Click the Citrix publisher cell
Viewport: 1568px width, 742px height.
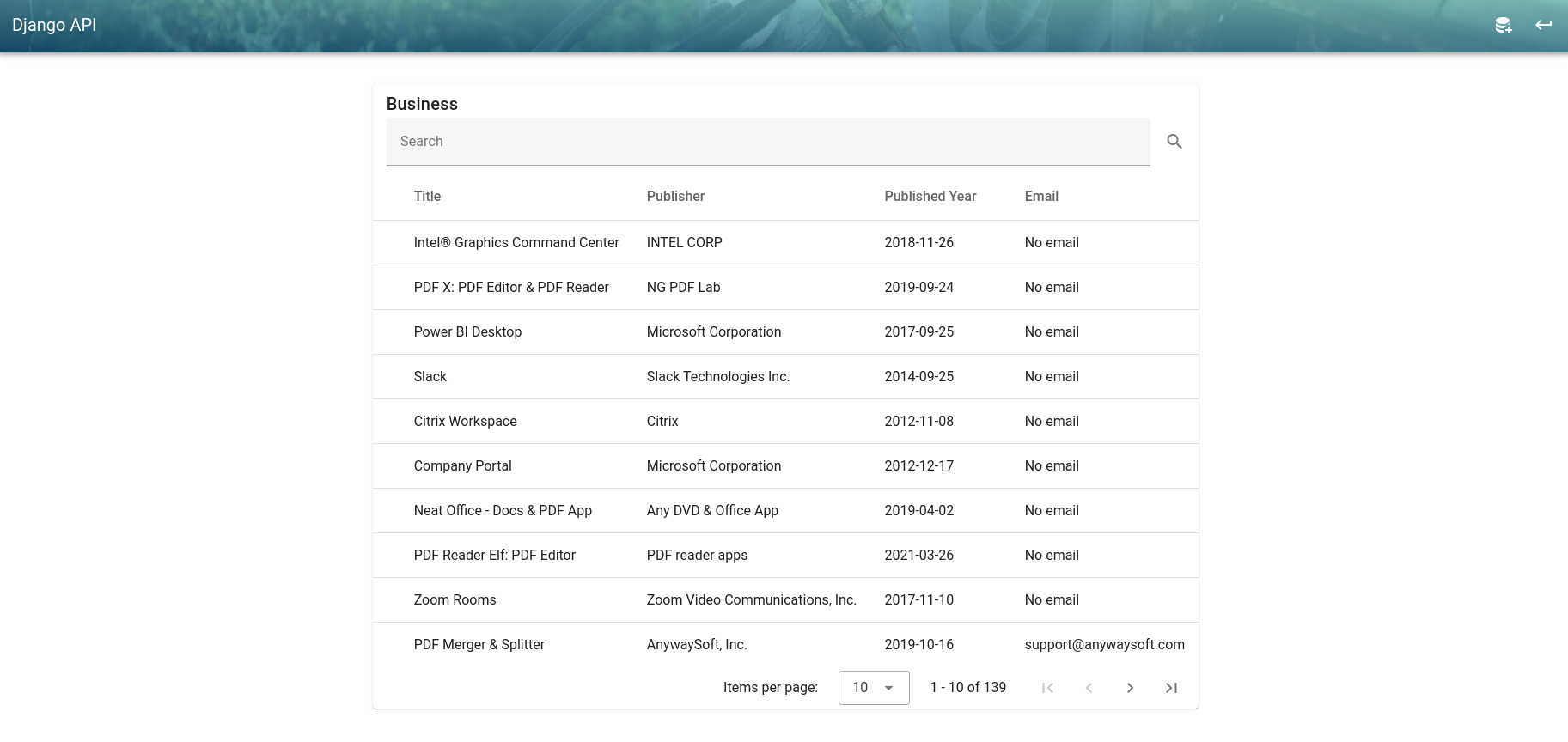pyautogui.click(x=662, y=422)
